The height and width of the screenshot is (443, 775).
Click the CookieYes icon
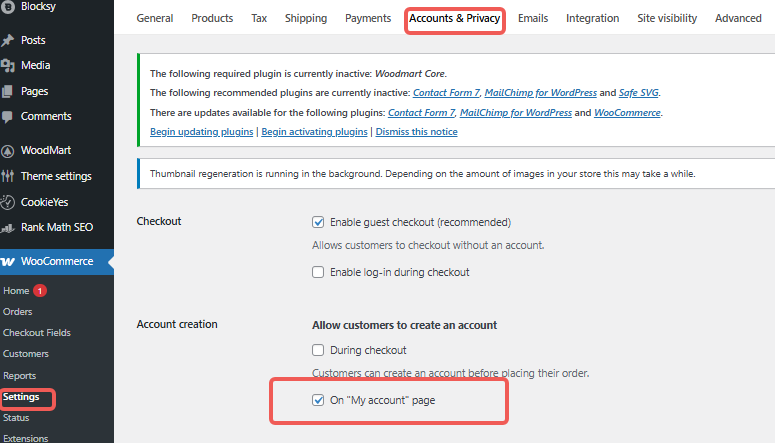8,202
